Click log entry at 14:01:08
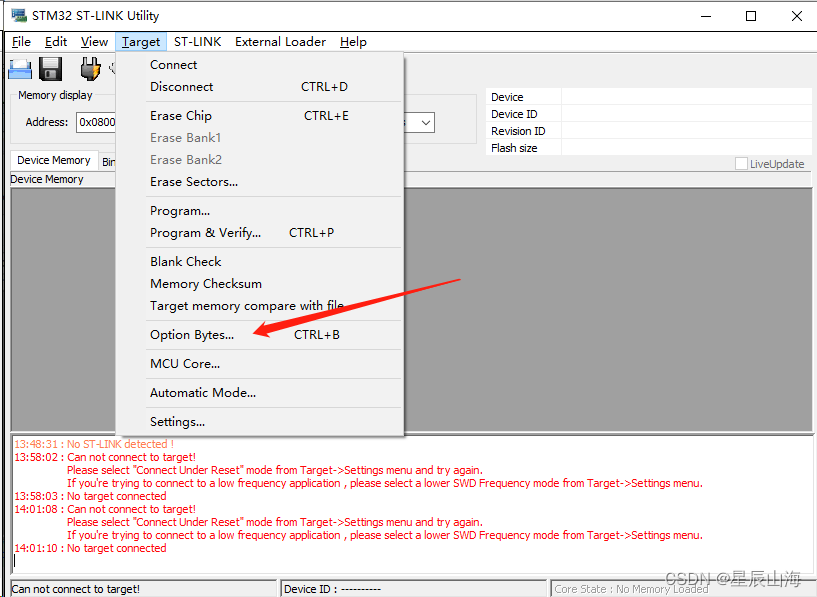The height and width of the screenshot is (597, 817). tap(105, 509)
